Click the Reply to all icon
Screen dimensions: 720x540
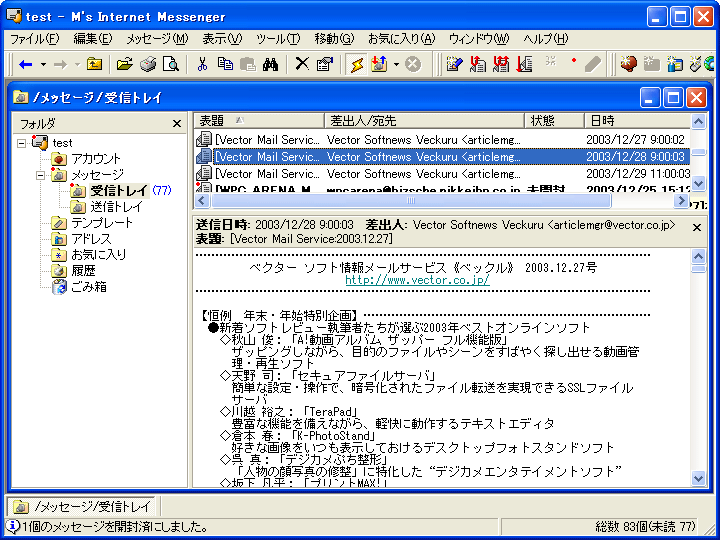[x=501, y=65]
